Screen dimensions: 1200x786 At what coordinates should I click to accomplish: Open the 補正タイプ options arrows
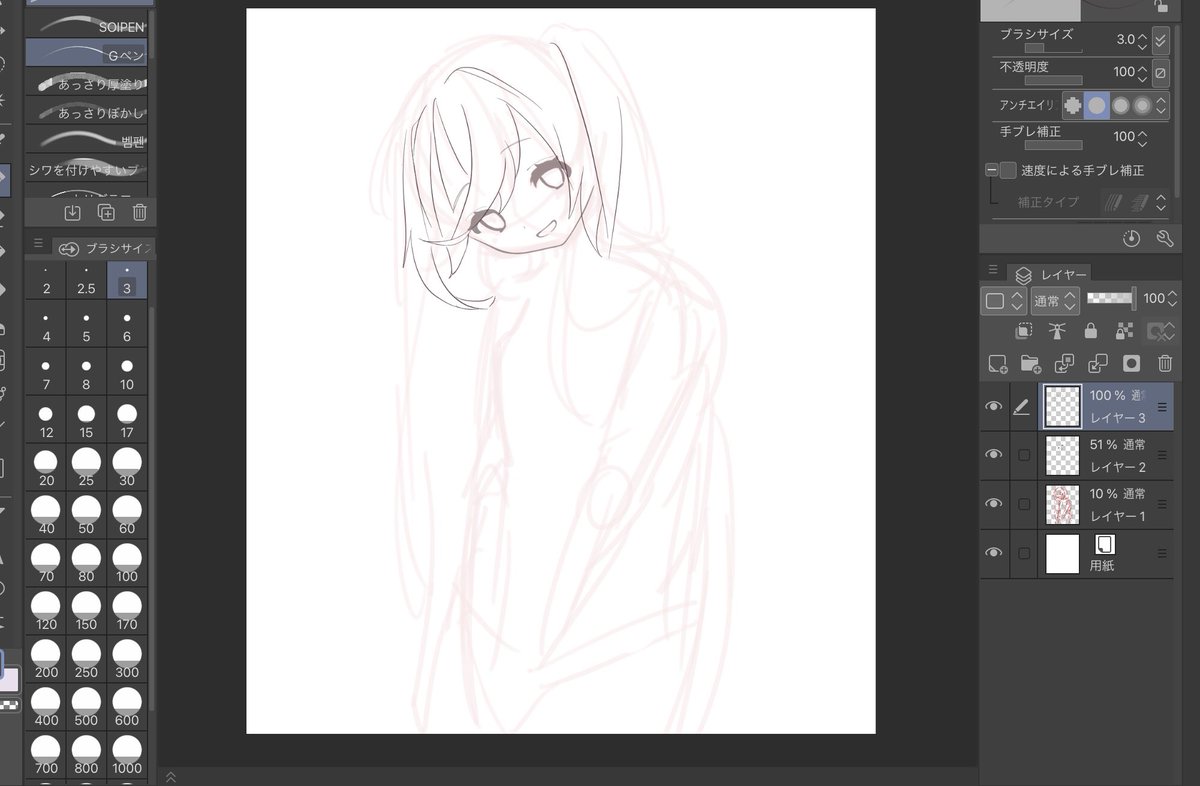click(1161, 202)
